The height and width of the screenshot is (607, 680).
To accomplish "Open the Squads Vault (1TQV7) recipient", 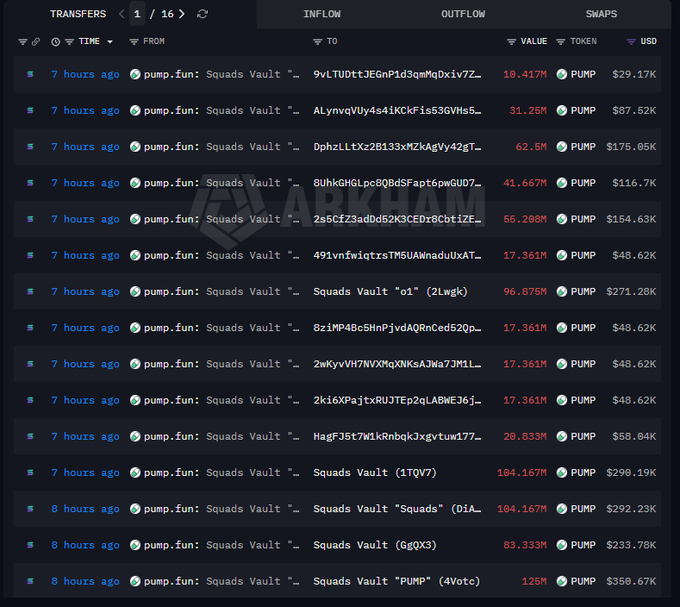I will [x=375, y=473].
